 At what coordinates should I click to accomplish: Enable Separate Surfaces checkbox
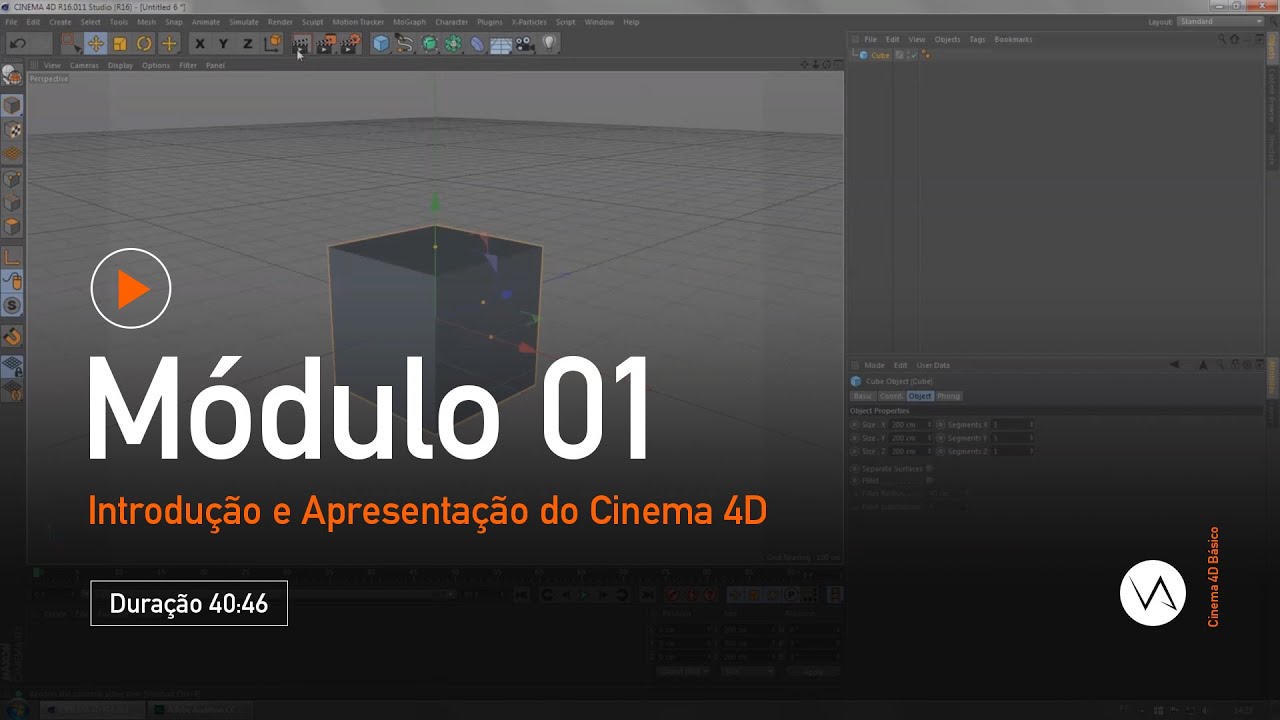coord(929,468)
